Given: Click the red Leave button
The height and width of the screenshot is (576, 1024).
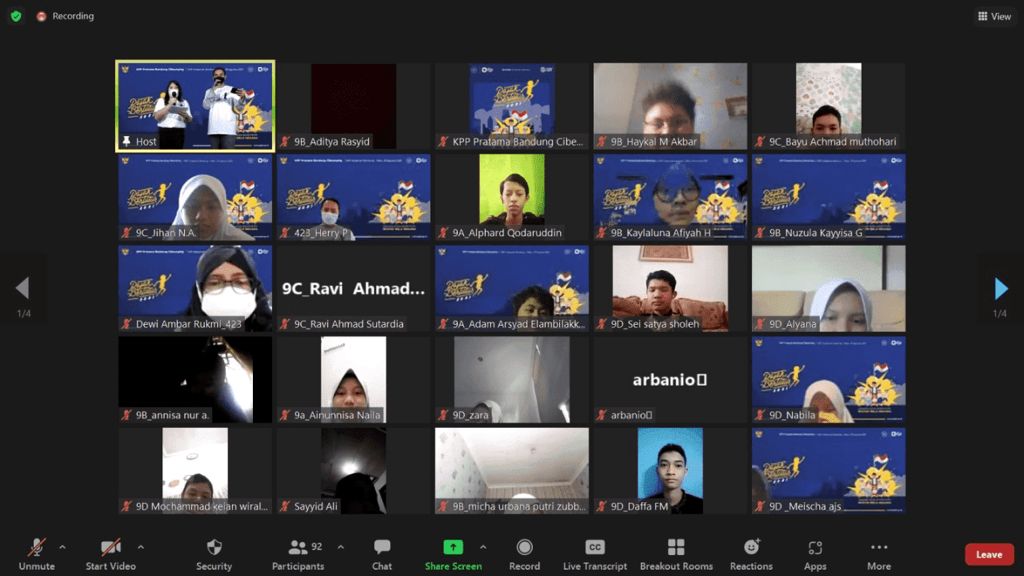Looking at the screenshot, I should (988, 555).
